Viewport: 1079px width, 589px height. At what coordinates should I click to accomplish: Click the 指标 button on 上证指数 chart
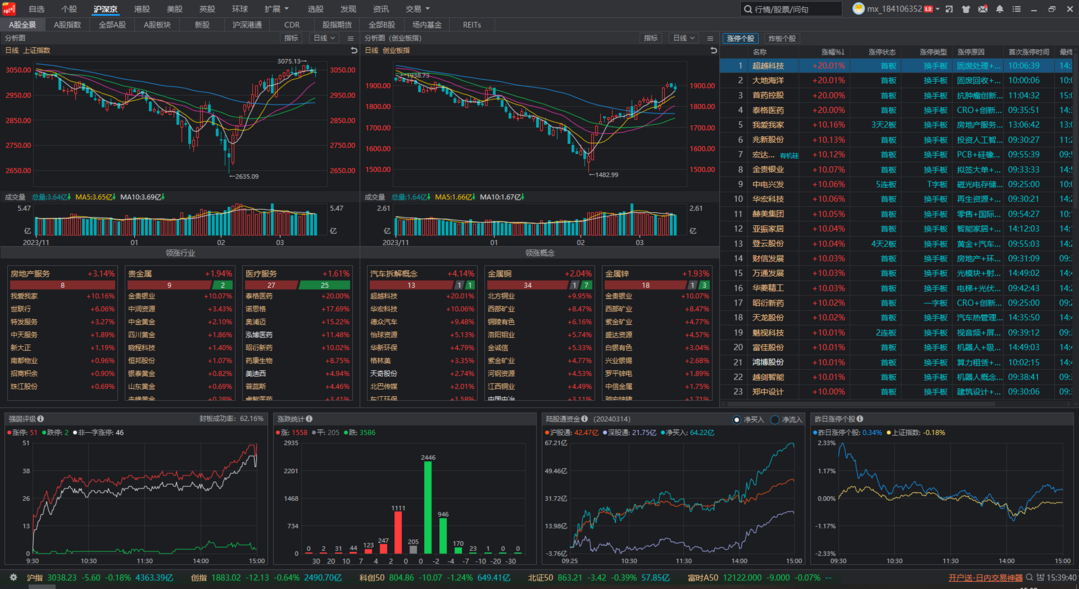pos(291,39)
